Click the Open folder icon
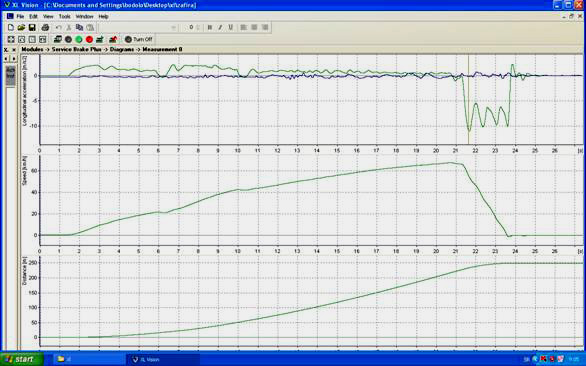 [21, 27]
